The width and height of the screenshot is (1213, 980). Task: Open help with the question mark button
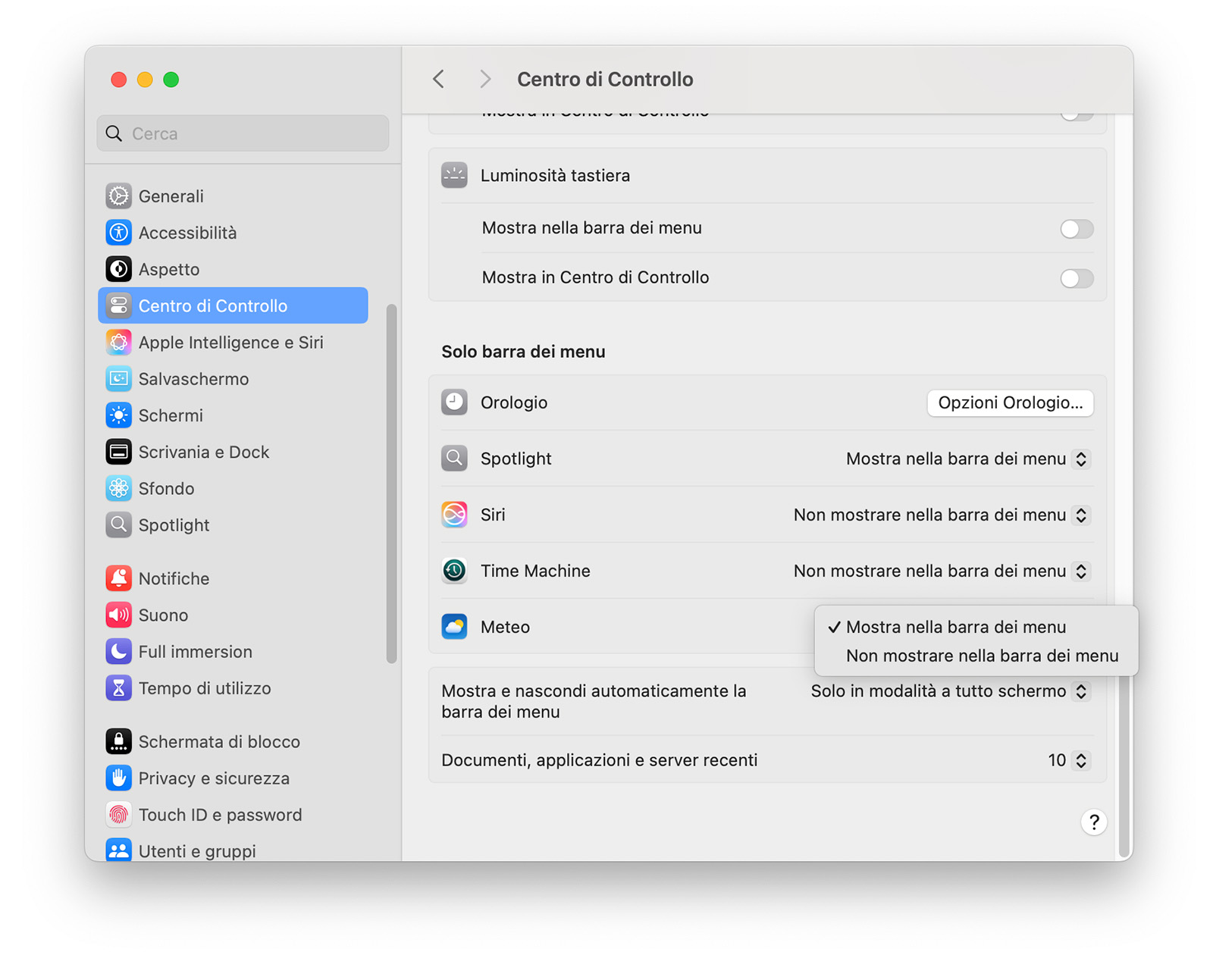[1093, 822]
